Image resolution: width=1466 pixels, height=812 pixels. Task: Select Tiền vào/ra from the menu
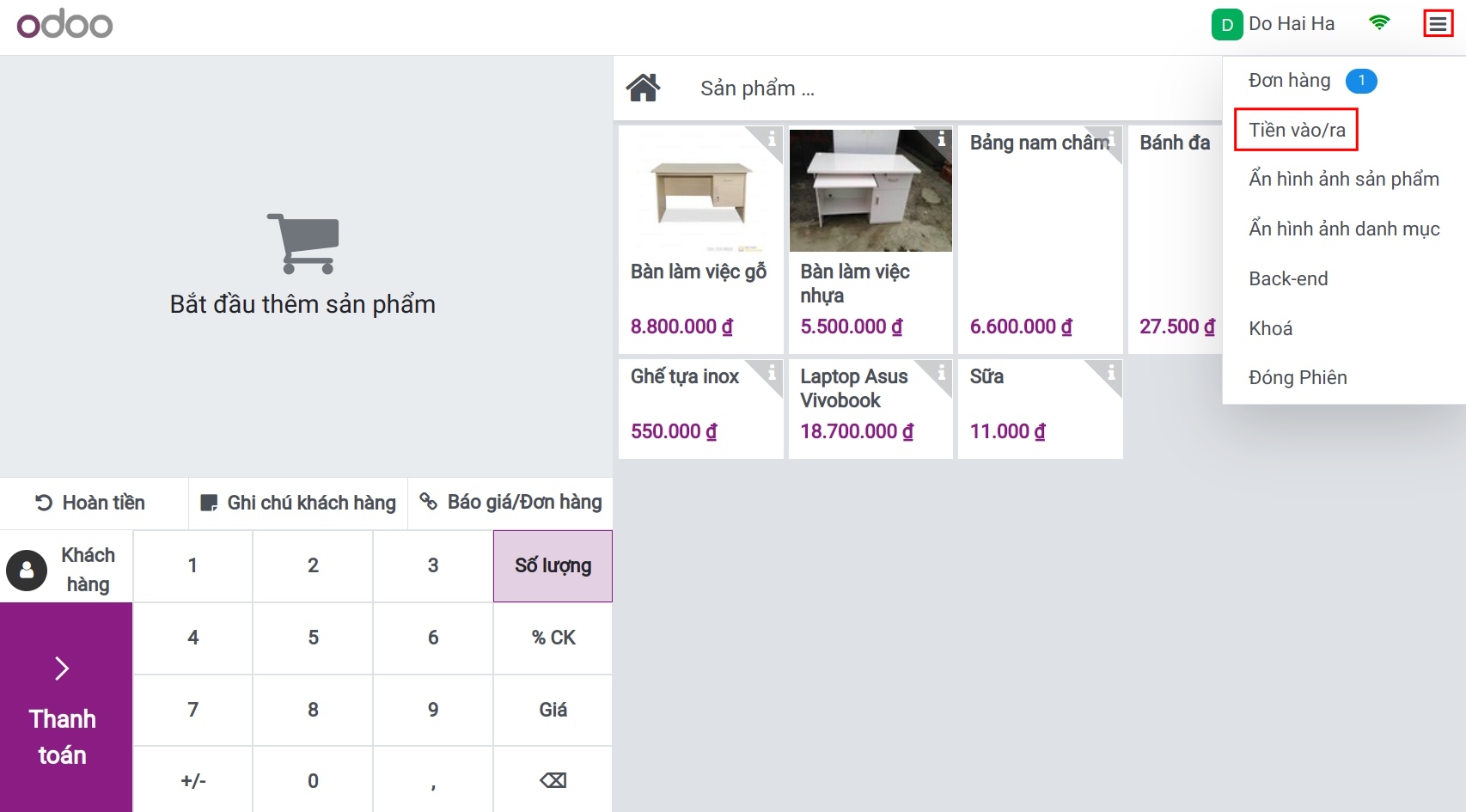pyautogui.click(x=1297, y=130)
